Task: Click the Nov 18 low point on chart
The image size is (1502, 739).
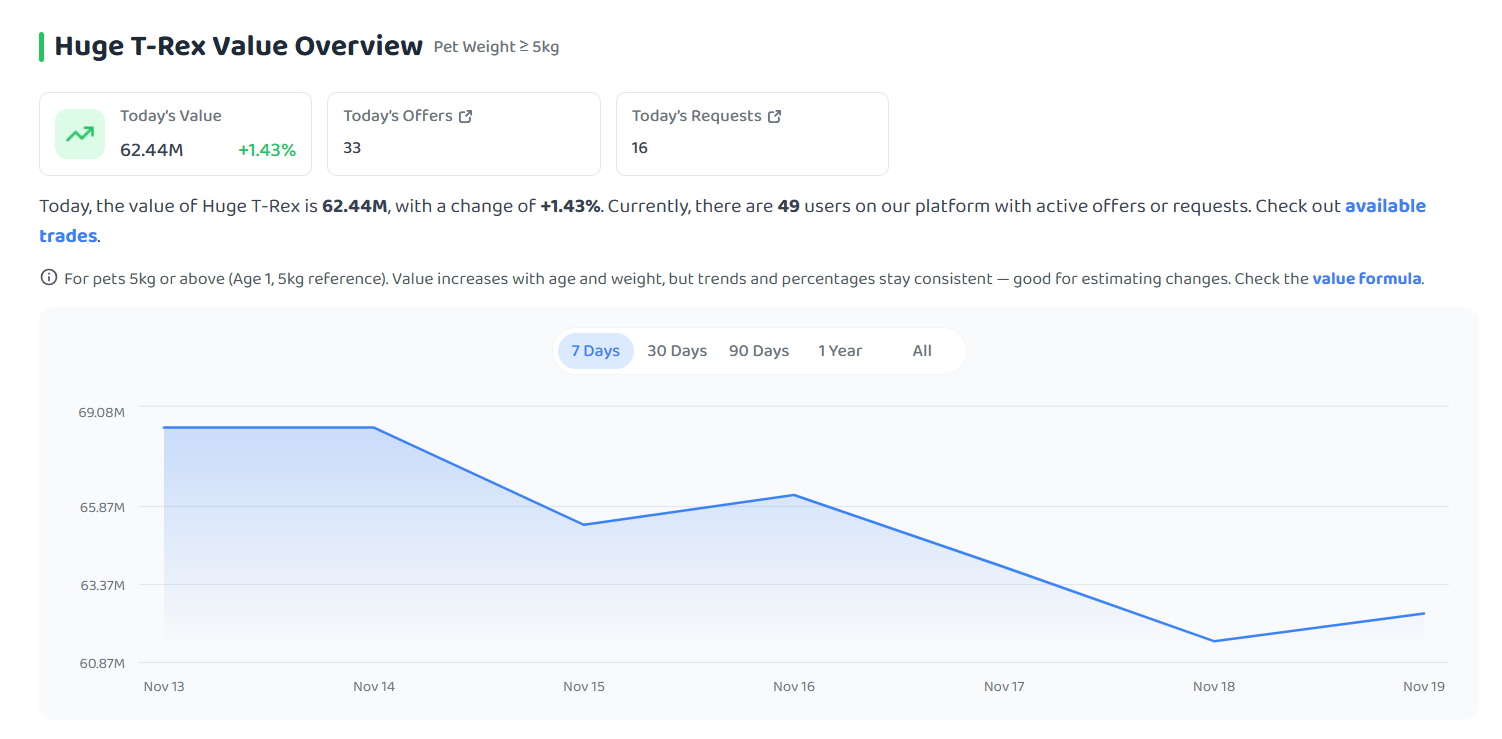Action: pos(1214,641)
